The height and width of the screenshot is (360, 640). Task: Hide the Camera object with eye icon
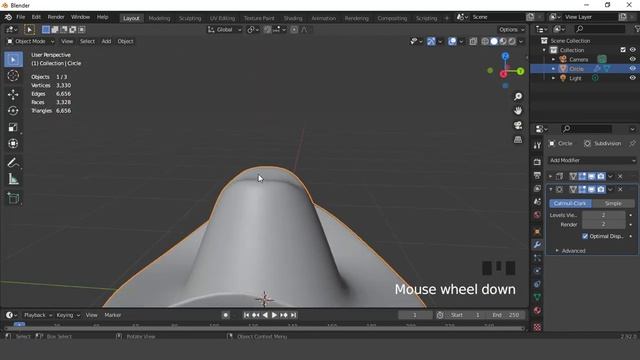[x=632, y=59]
